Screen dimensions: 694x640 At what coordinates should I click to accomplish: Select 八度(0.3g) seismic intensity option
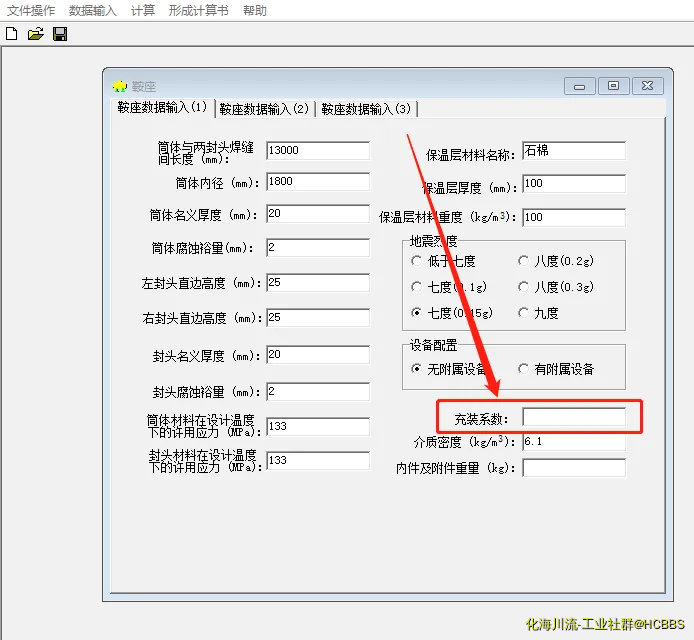coord(555,287)
